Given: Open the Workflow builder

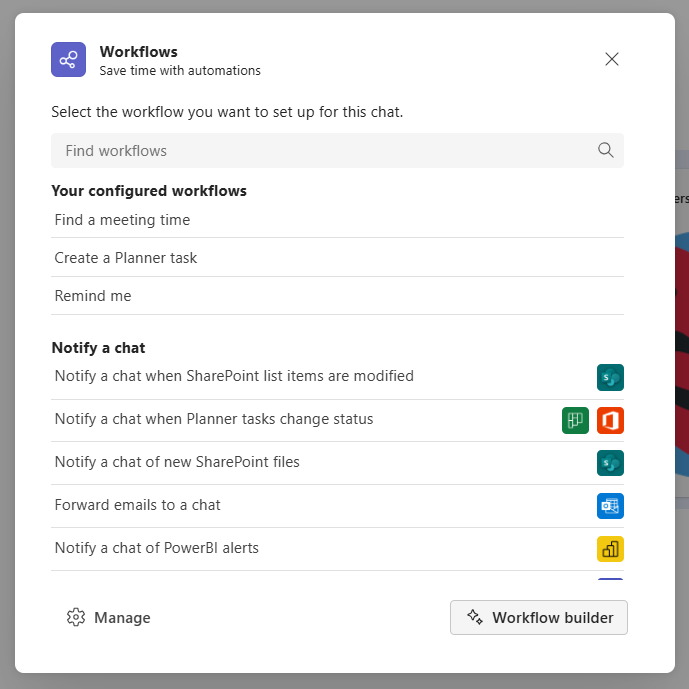Looking at the screenshot, I should (539, 617).
